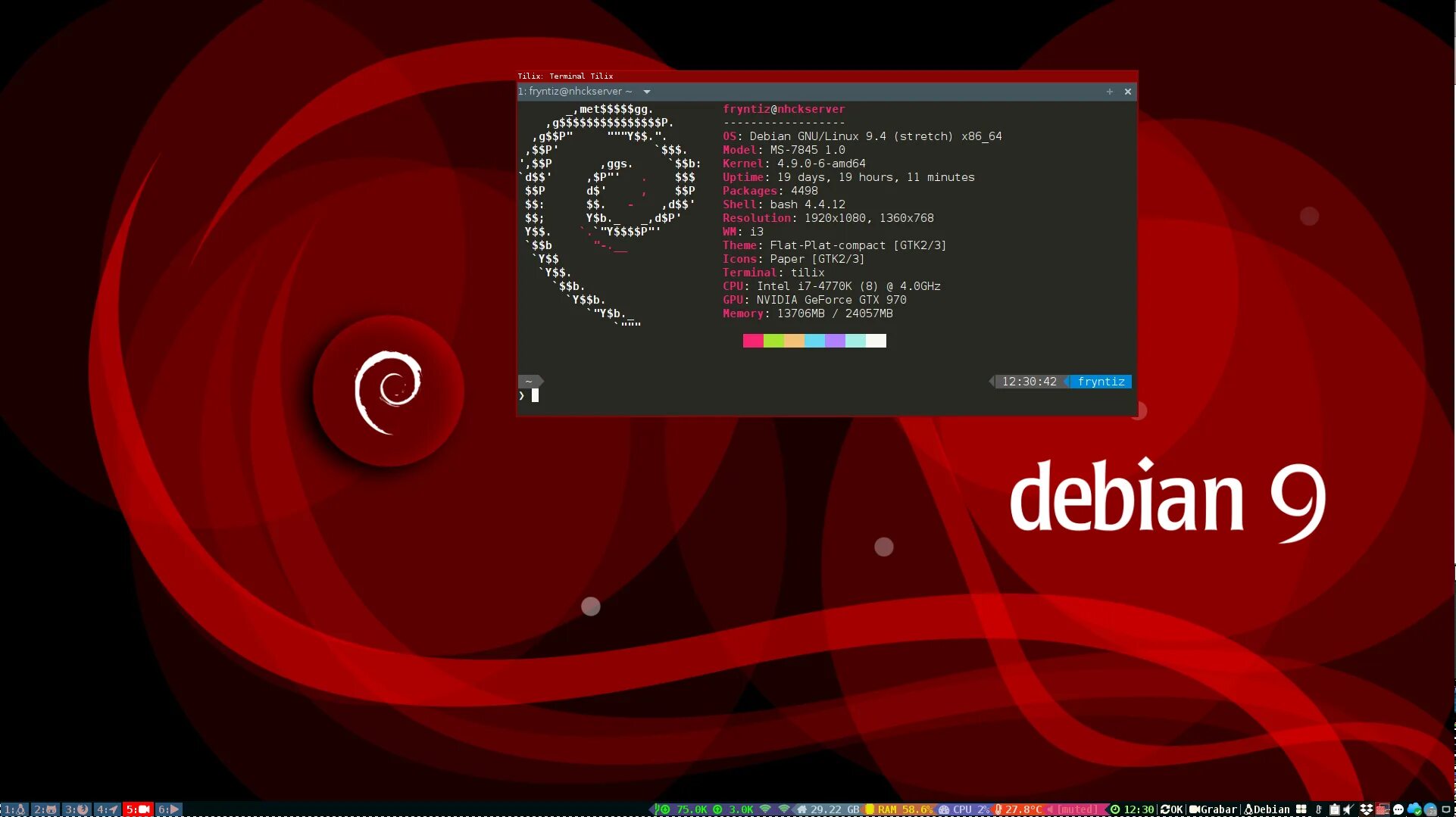This screenshot has height=817, width=1456.
Task: Click the GPU NVIDIA GeForce GTX 970 line
Action: pos(814,300)
